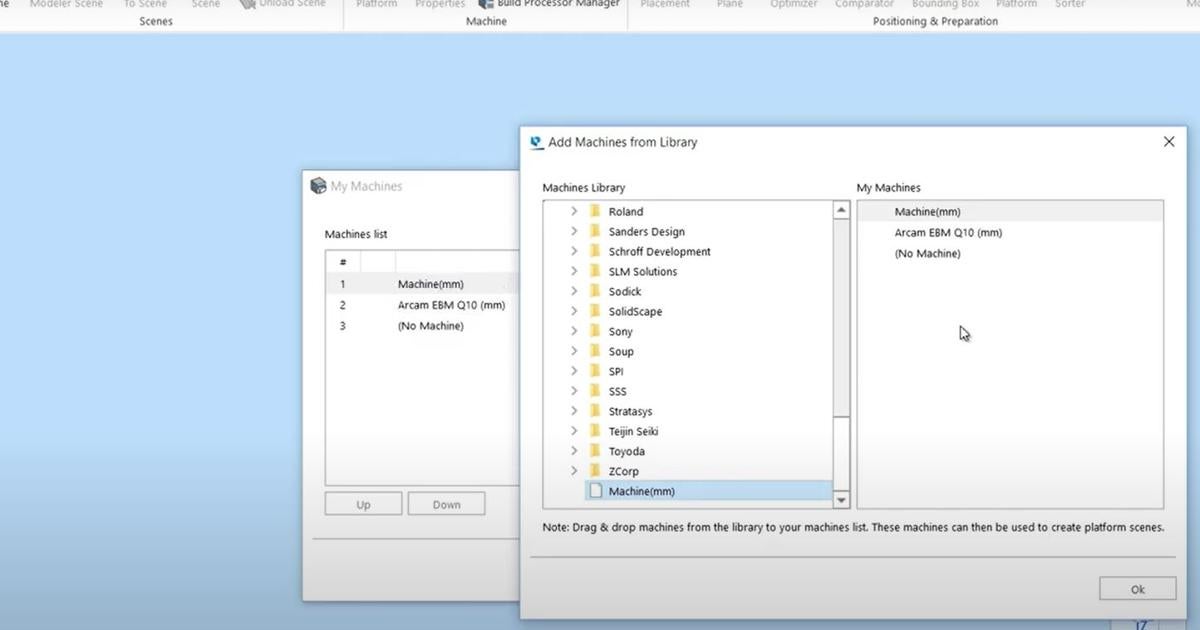The height and width of the screenshot is (630, 1200).
Task: Click the My Machines cube icon
Action: (x=317, y=185)
